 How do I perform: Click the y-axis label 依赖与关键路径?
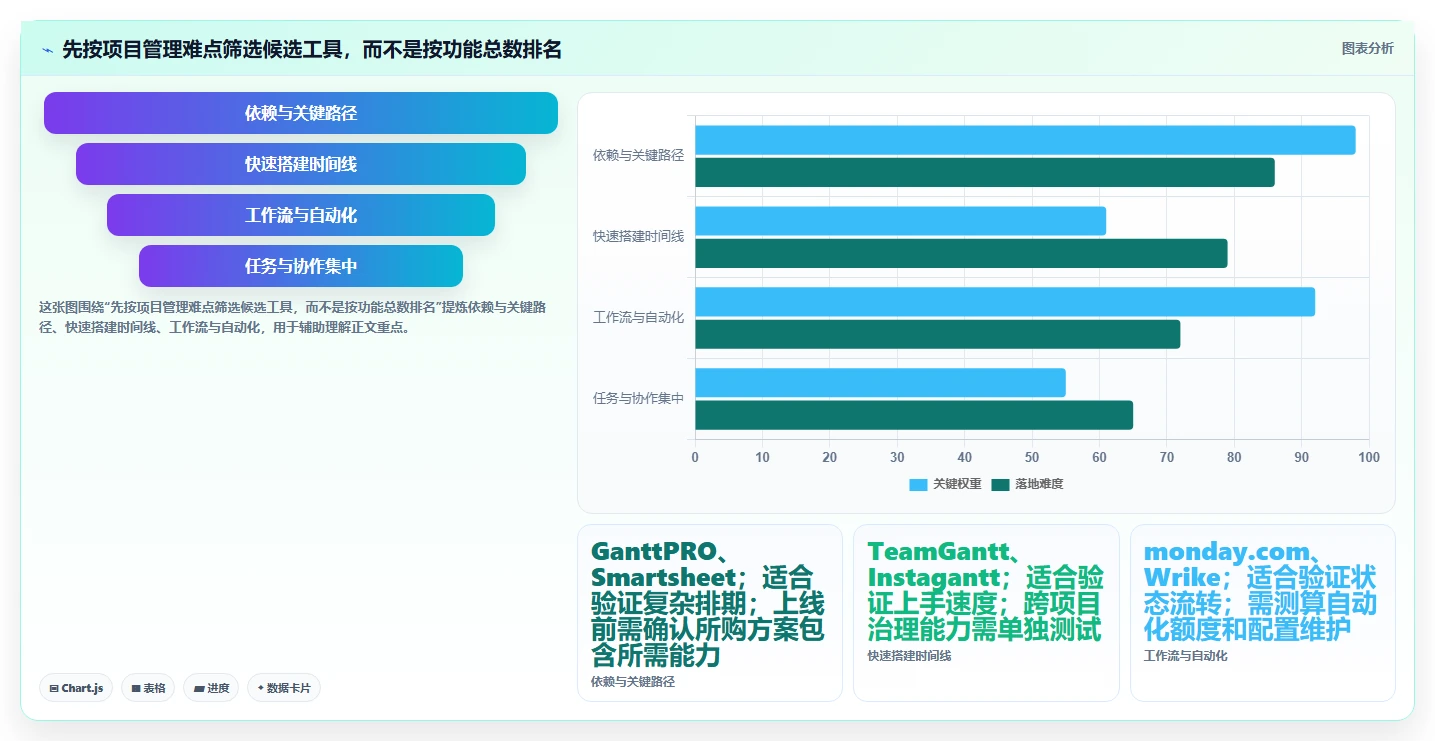pyautogui.click(x=638, y=155)
